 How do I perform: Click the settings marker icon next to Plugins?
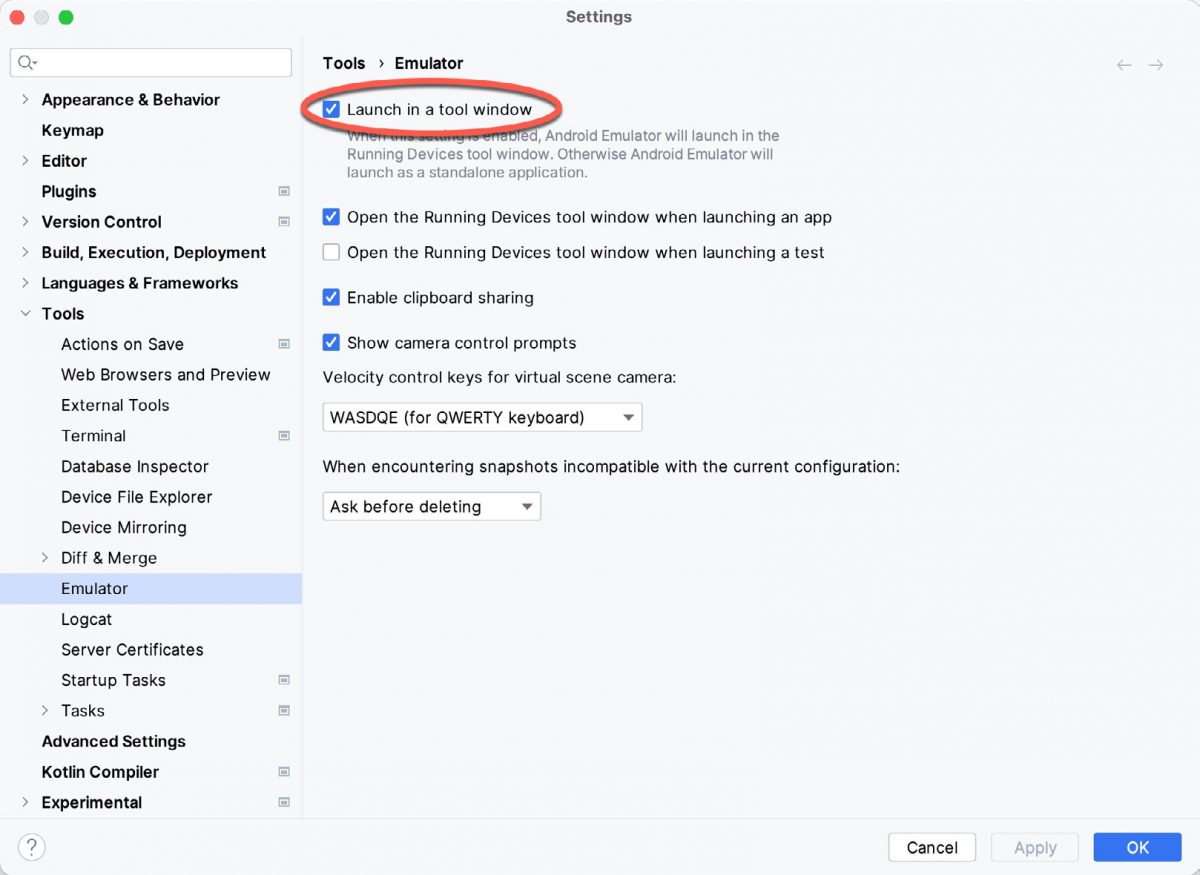click(284, 191)
